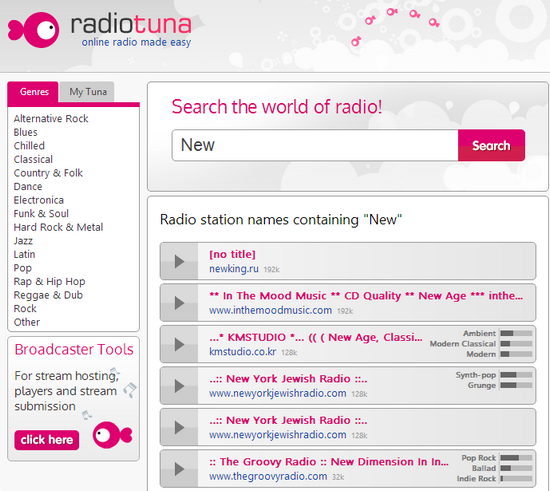The image size is (550, 491).
Task: Switch to the Genres tab
Action: (34, 92)
